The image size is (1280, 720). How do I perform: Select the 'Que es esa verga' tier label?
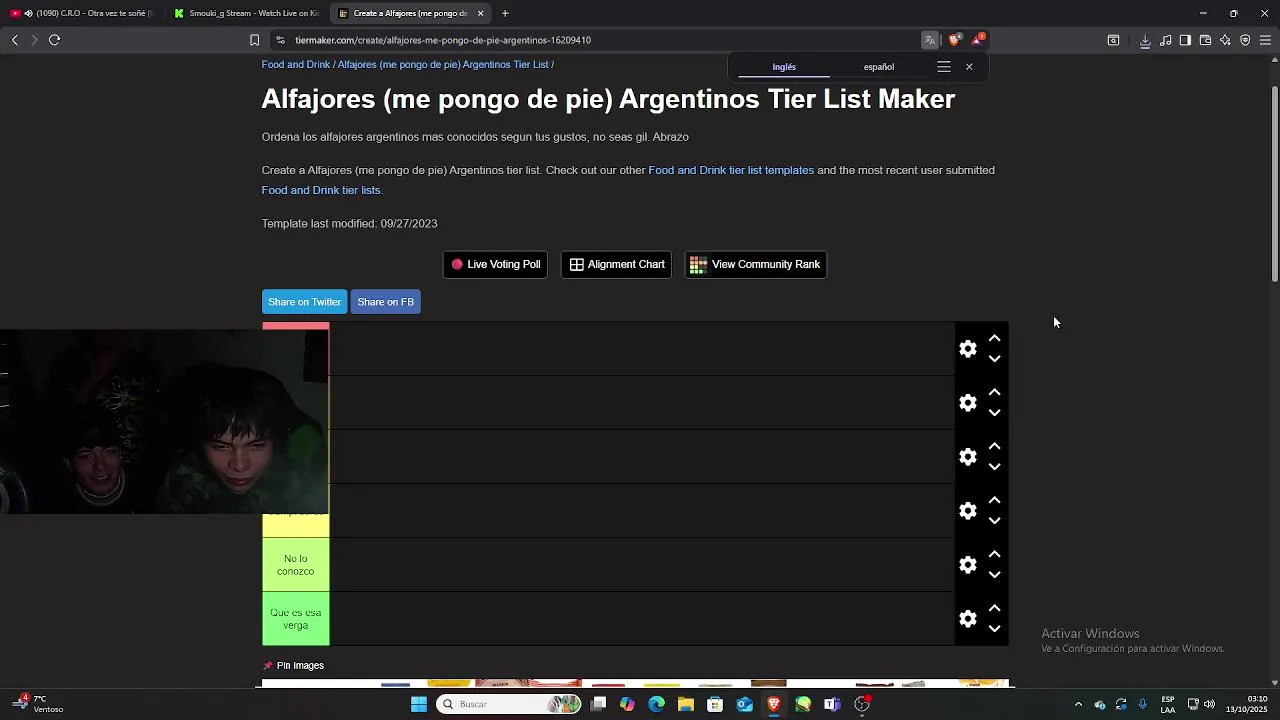295,619
